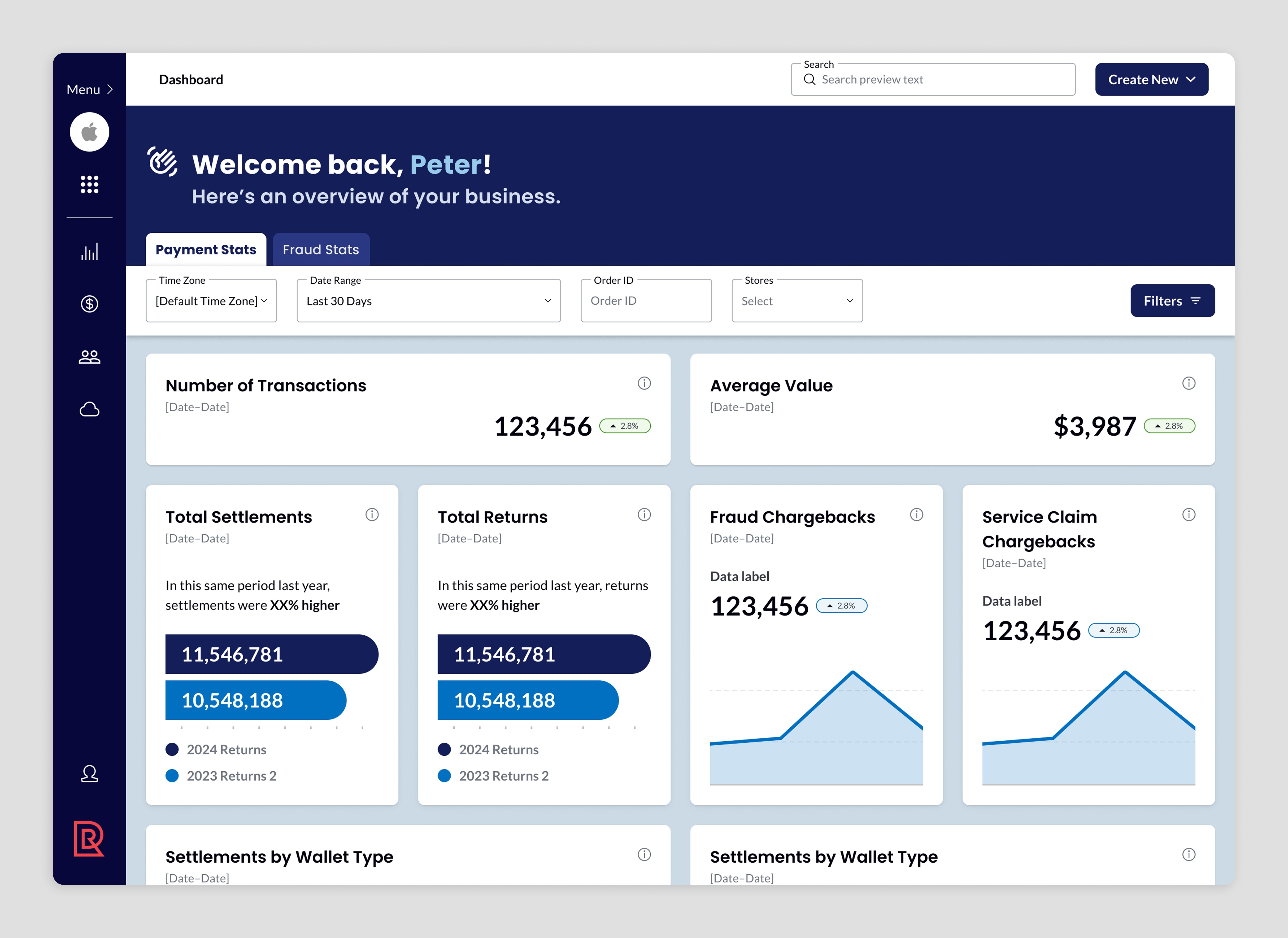The width and height of the screenshot is (1288, 938).
Task: Show info for Number of Transactions card
Action: (x=644, y=383)
